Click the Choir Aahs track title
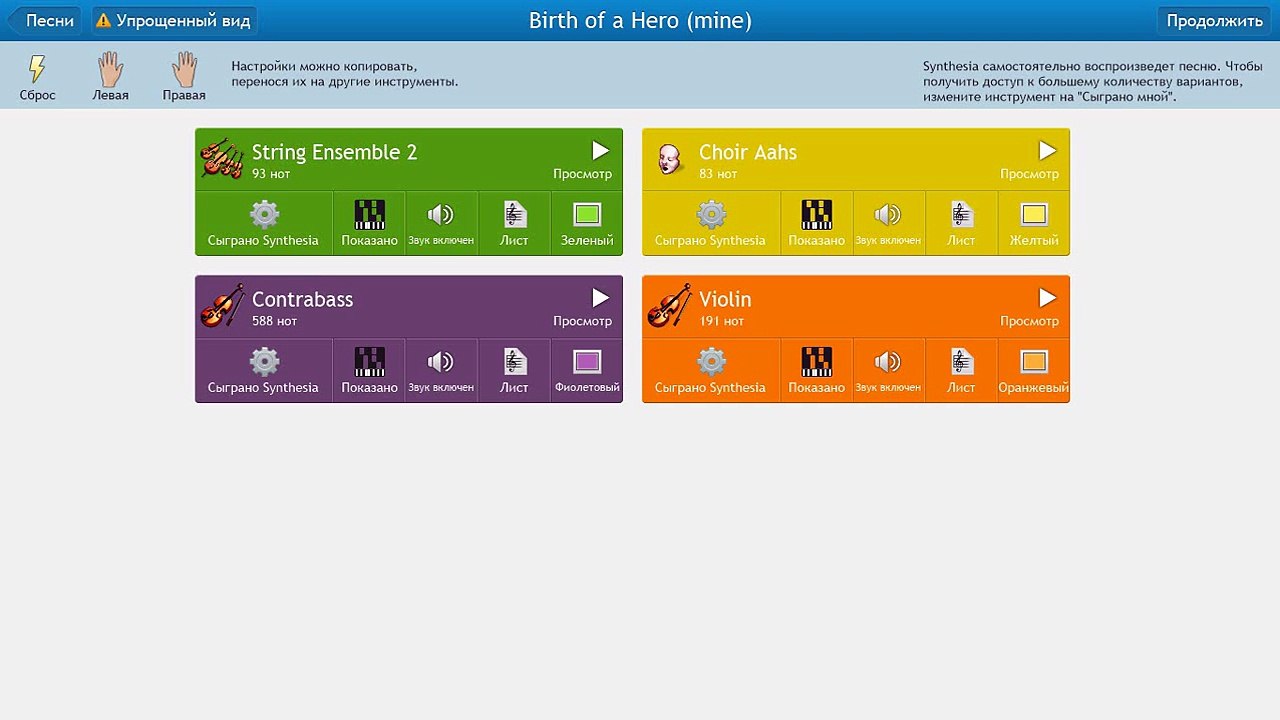 tap(748, 152)
